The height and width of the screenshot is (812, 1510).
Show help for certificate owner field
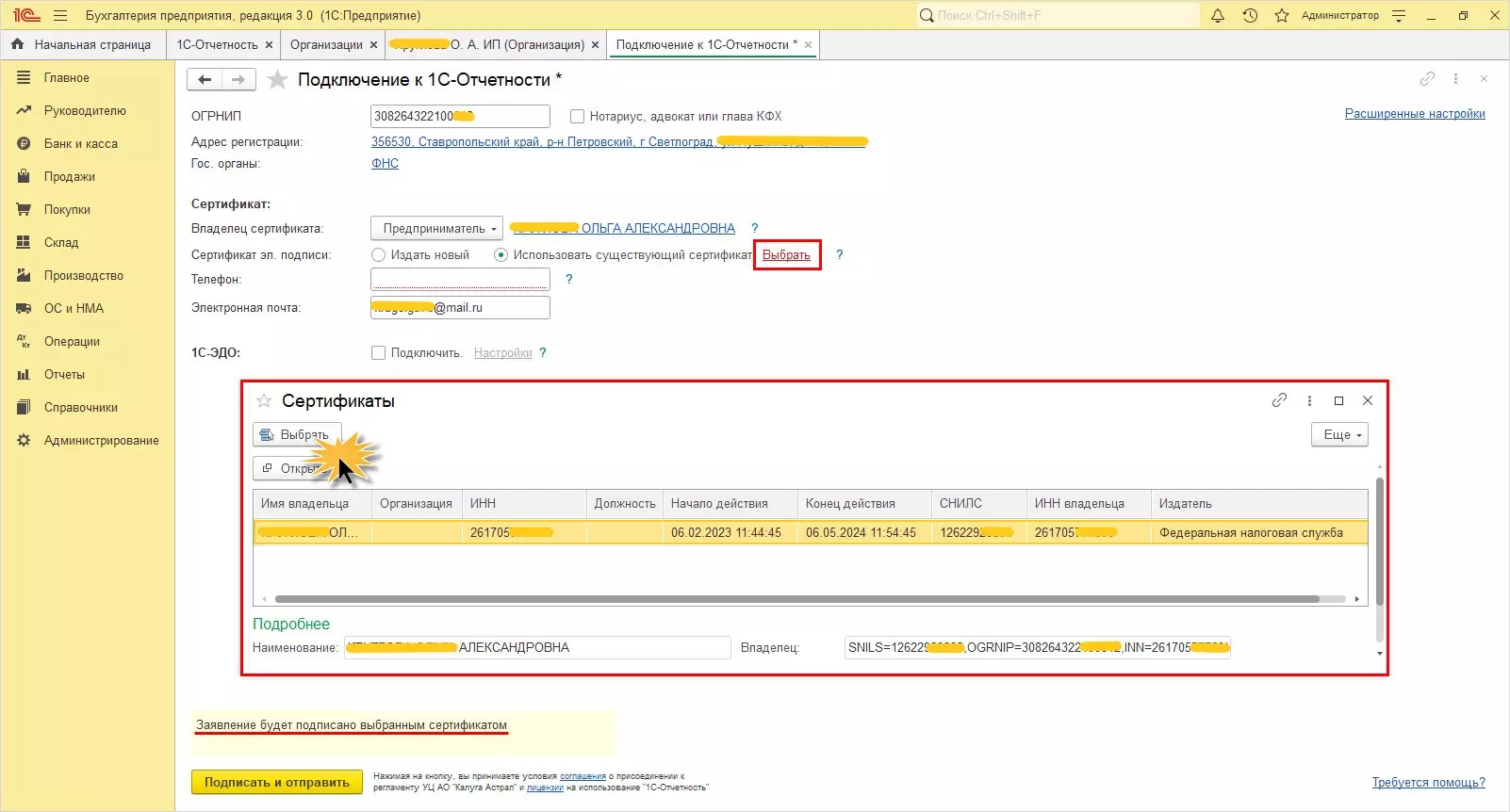(x=754, y=228)
